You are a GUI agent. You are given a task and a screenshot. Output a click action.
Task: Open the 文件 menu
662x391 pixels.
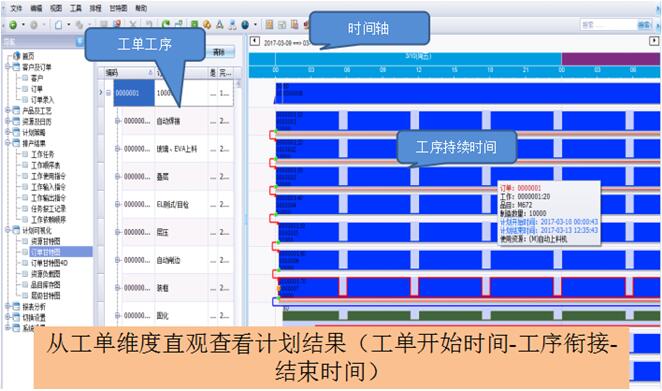(x=16, y=8)
